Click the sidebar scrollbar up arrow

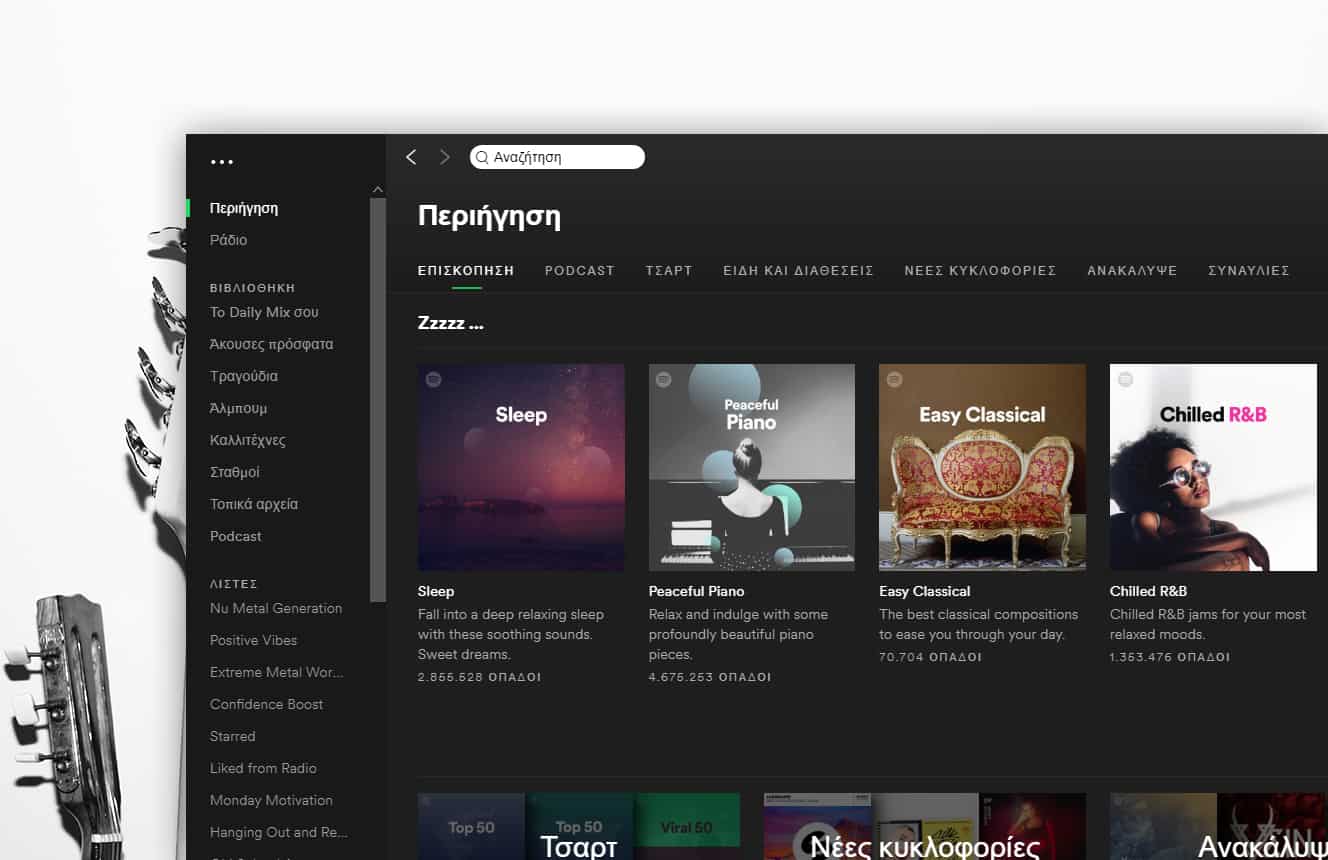click(378, 190)
